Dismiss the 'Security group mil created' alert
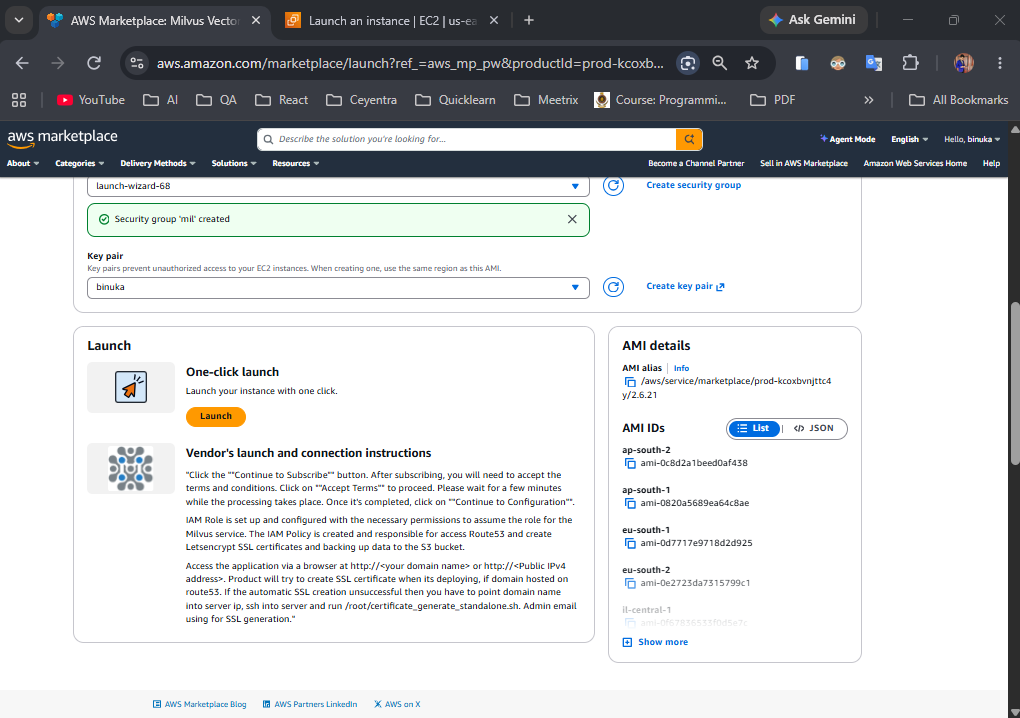This screenshot has width=1020, height=718. tap(572, 219)
